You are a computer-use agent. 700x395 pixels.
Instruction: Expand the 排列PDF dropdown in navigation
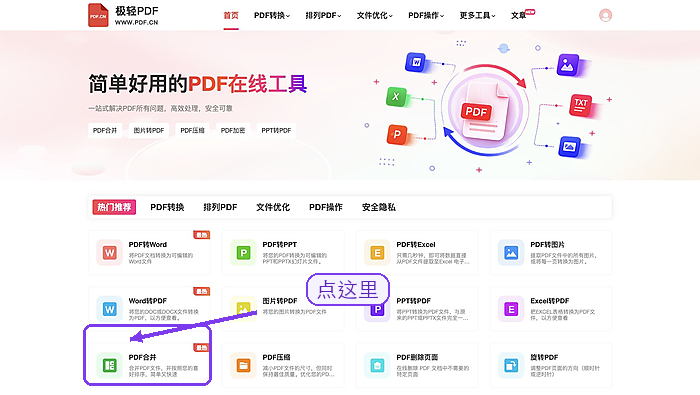(323, 15)
